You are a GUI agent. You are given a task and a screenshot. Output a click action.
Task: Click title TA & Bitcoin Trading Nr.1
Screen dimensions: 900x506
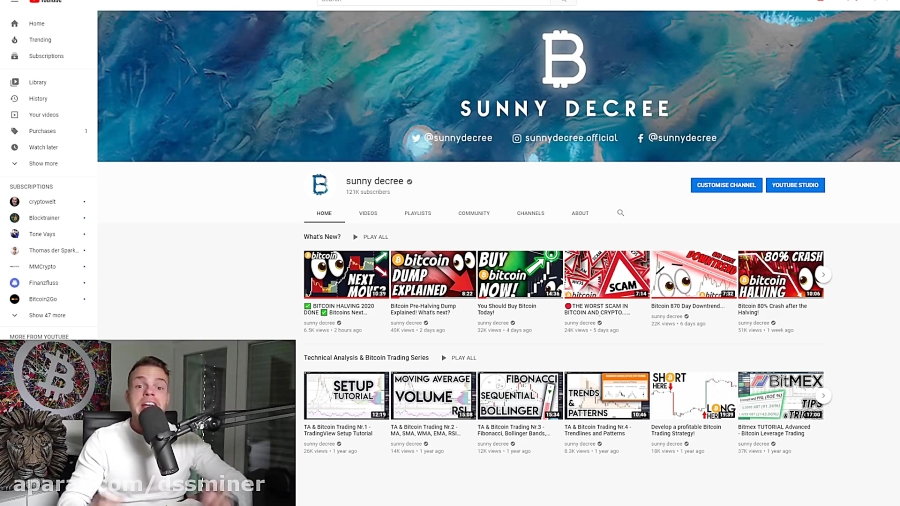coord(339,430)
